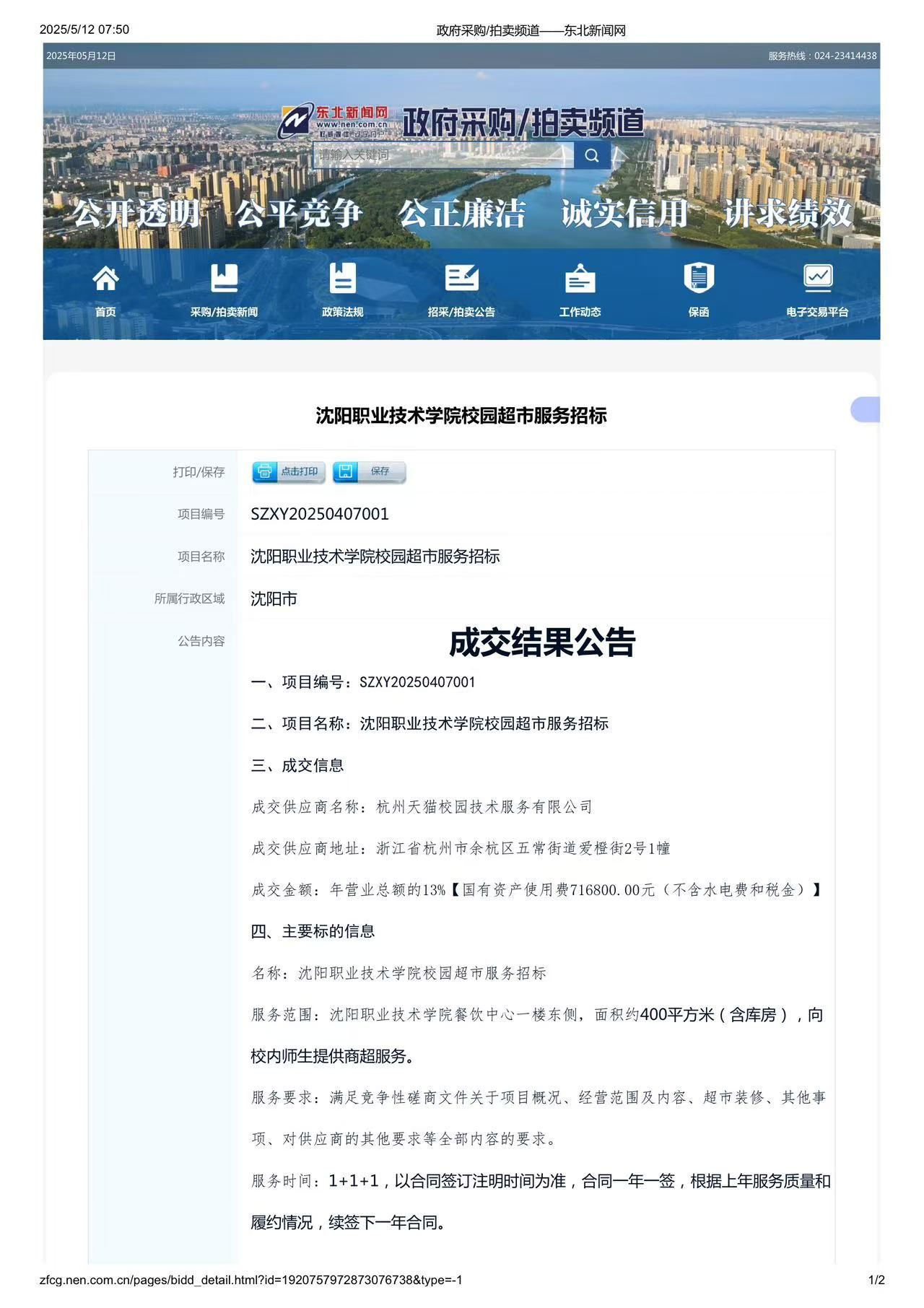Image resolution: width=924 pixels, height=1308 pixels.
Task: Click the page title 沈阳职业技术学院校园超市服务招标
Action: 461,416
